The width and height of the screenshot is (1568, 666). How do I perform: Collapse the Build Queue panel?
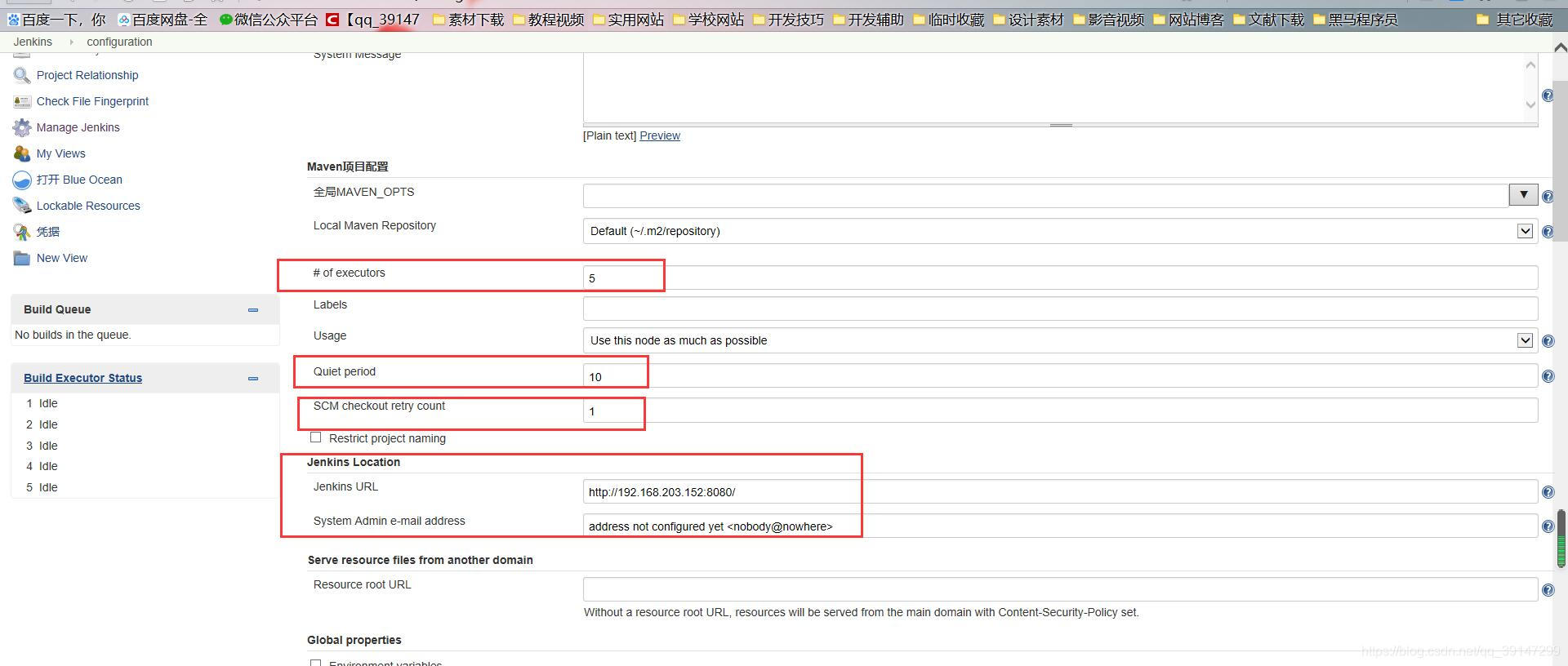253,310
